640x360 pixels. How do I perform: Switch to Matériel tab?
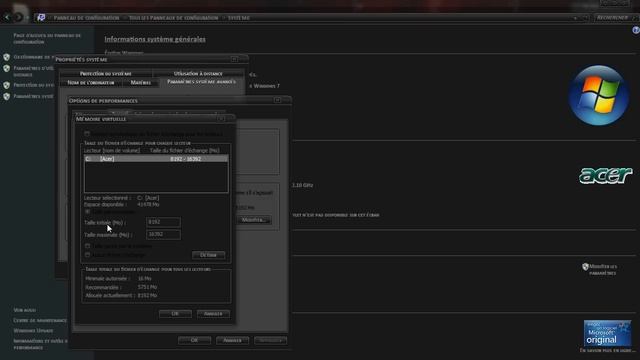141,82
